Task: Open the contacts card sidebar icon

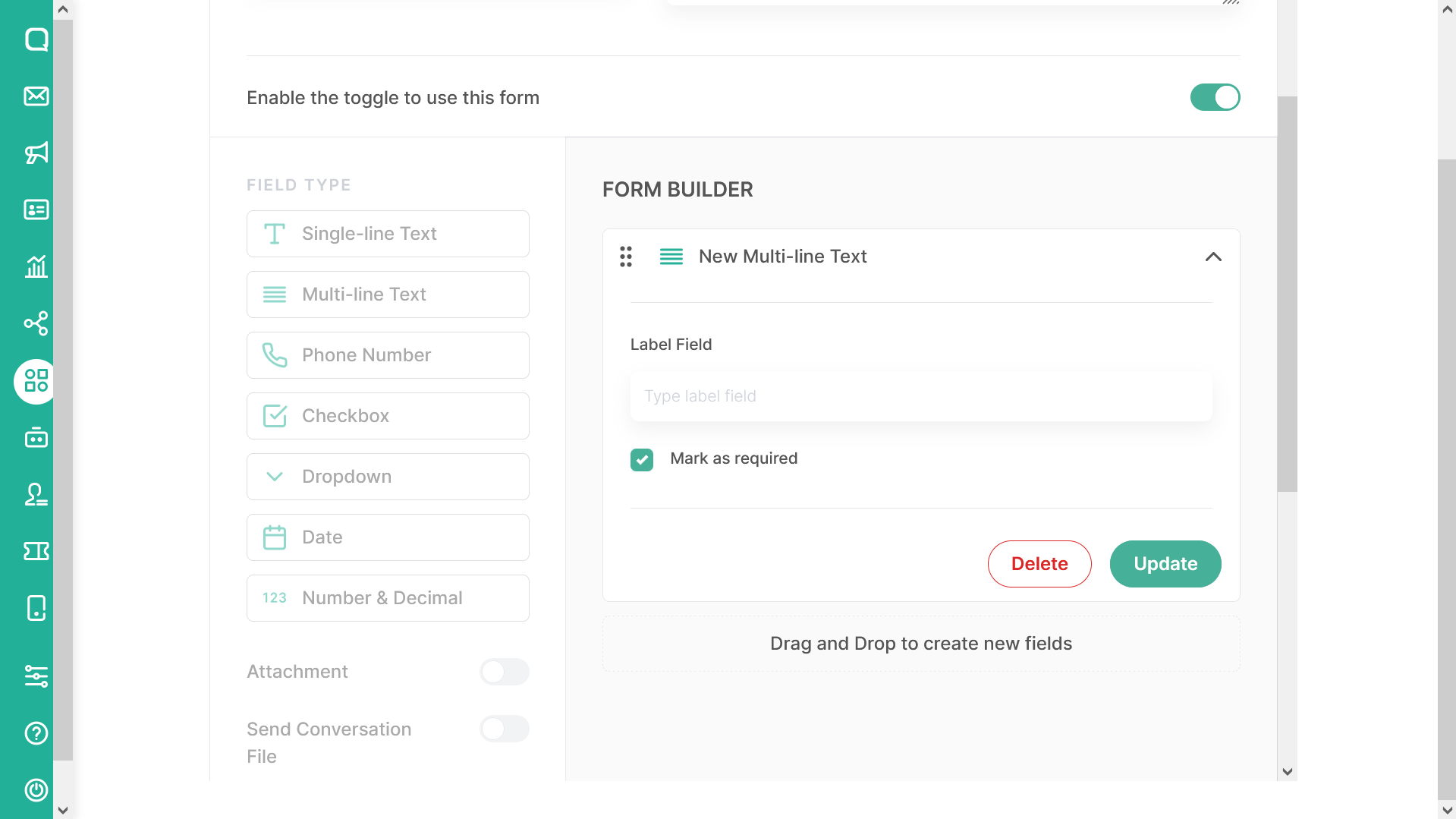Action: tap(36, 209)
